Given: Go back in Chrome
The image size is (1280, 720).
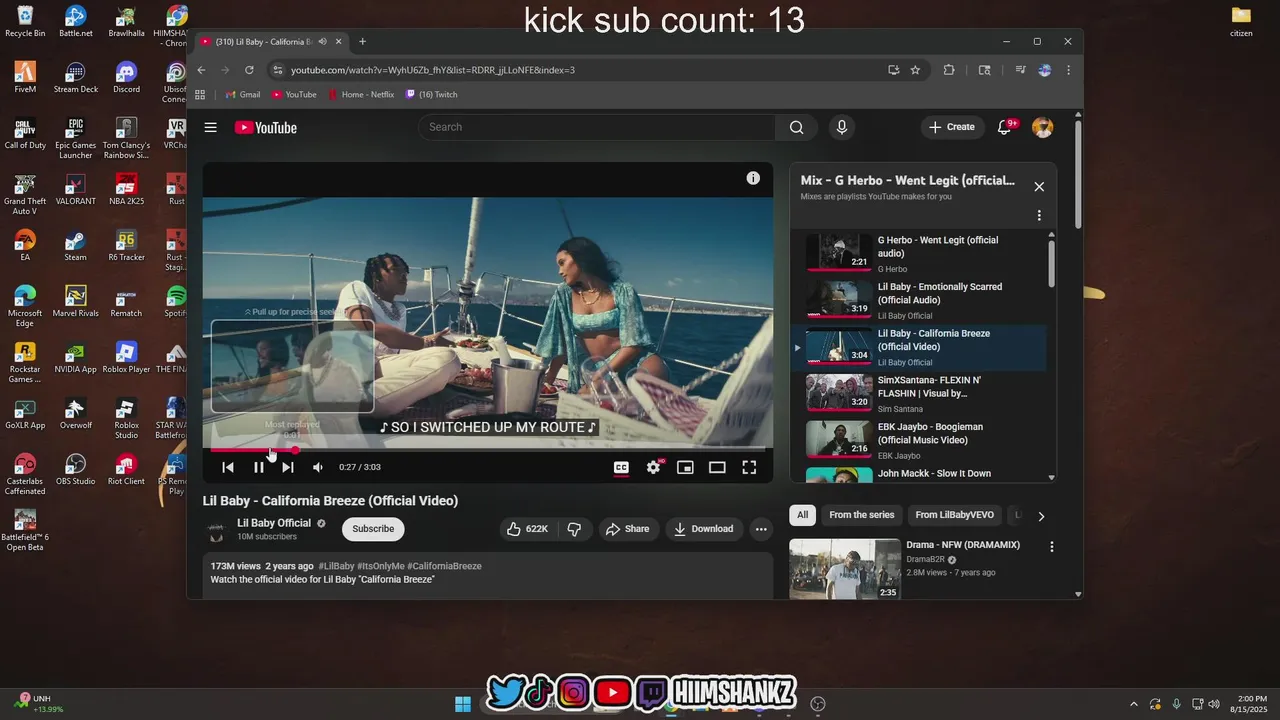Looking at the screenshot, I should tap(201, 70).
